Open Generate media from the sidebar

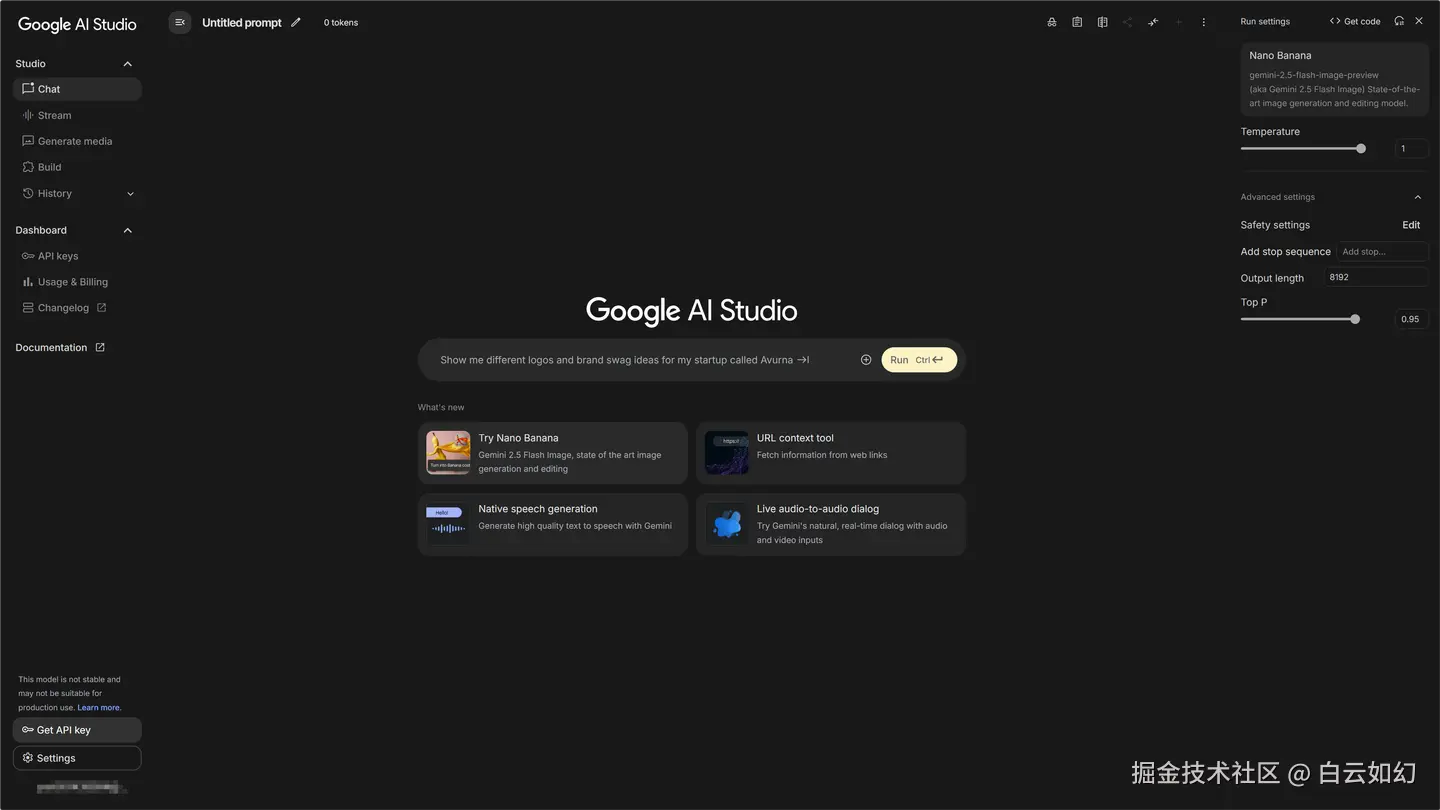77,141
